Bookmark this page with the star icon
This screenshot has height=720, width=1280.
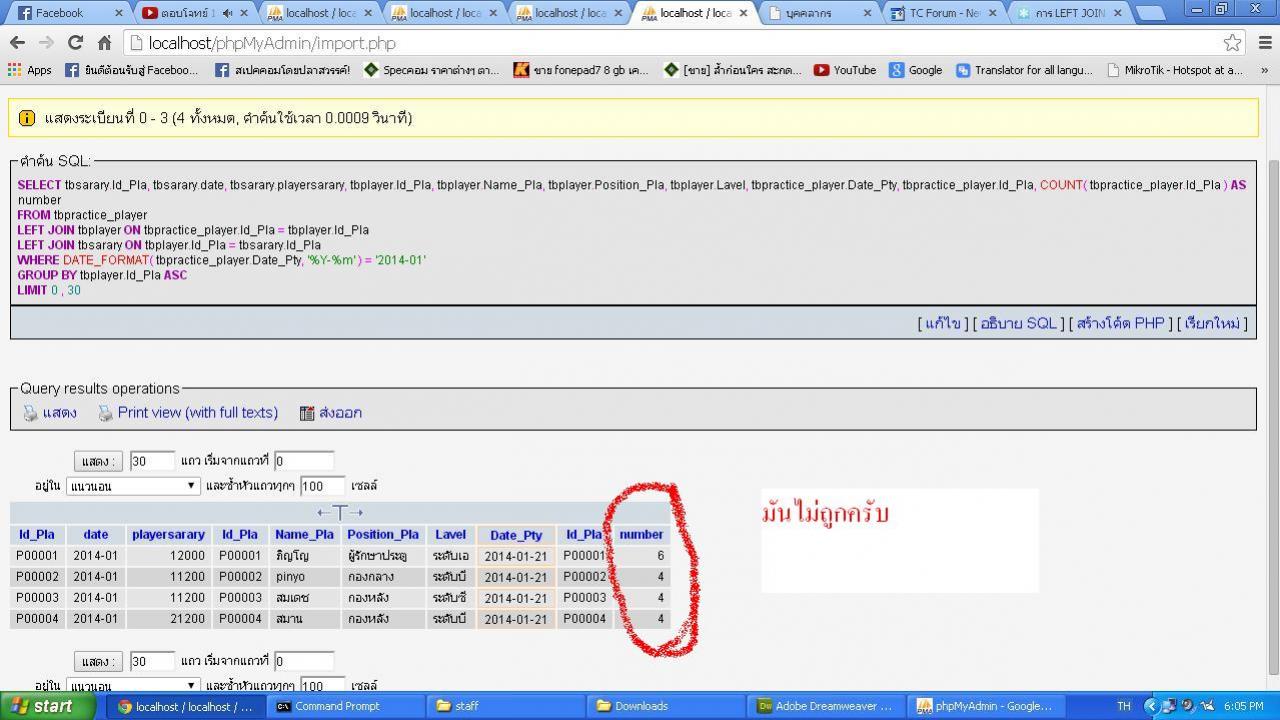coord(1232,43)
